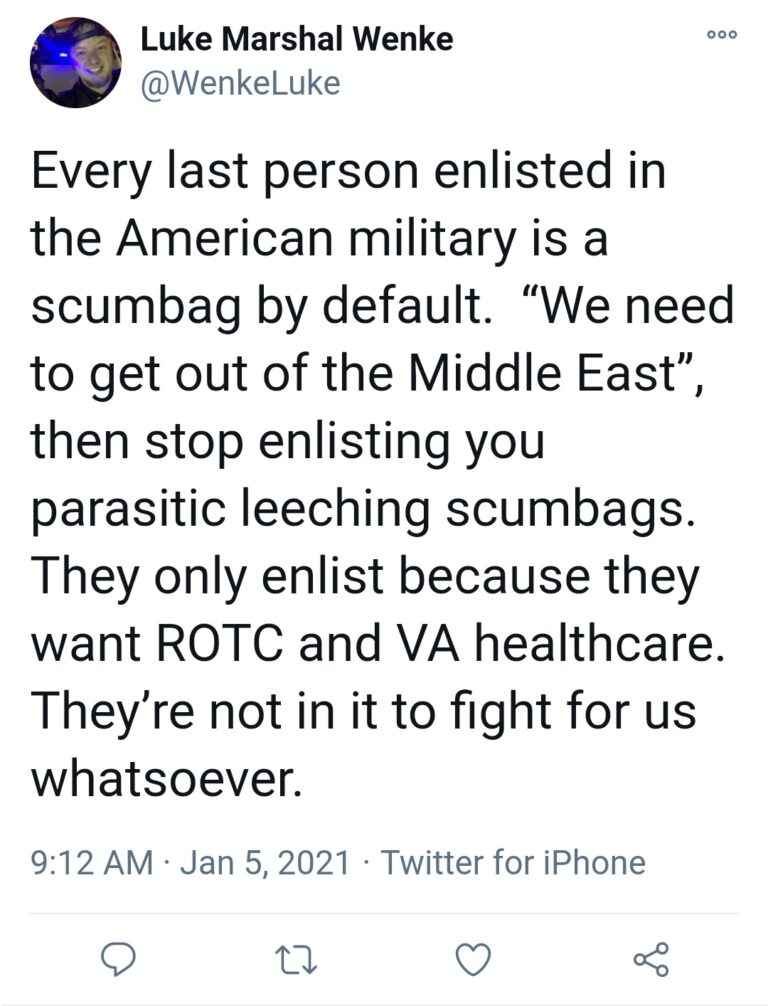Open the Twitter for iPhone source link
Viewport: 768px width, 1006px height.
click(x=513, y=862)
